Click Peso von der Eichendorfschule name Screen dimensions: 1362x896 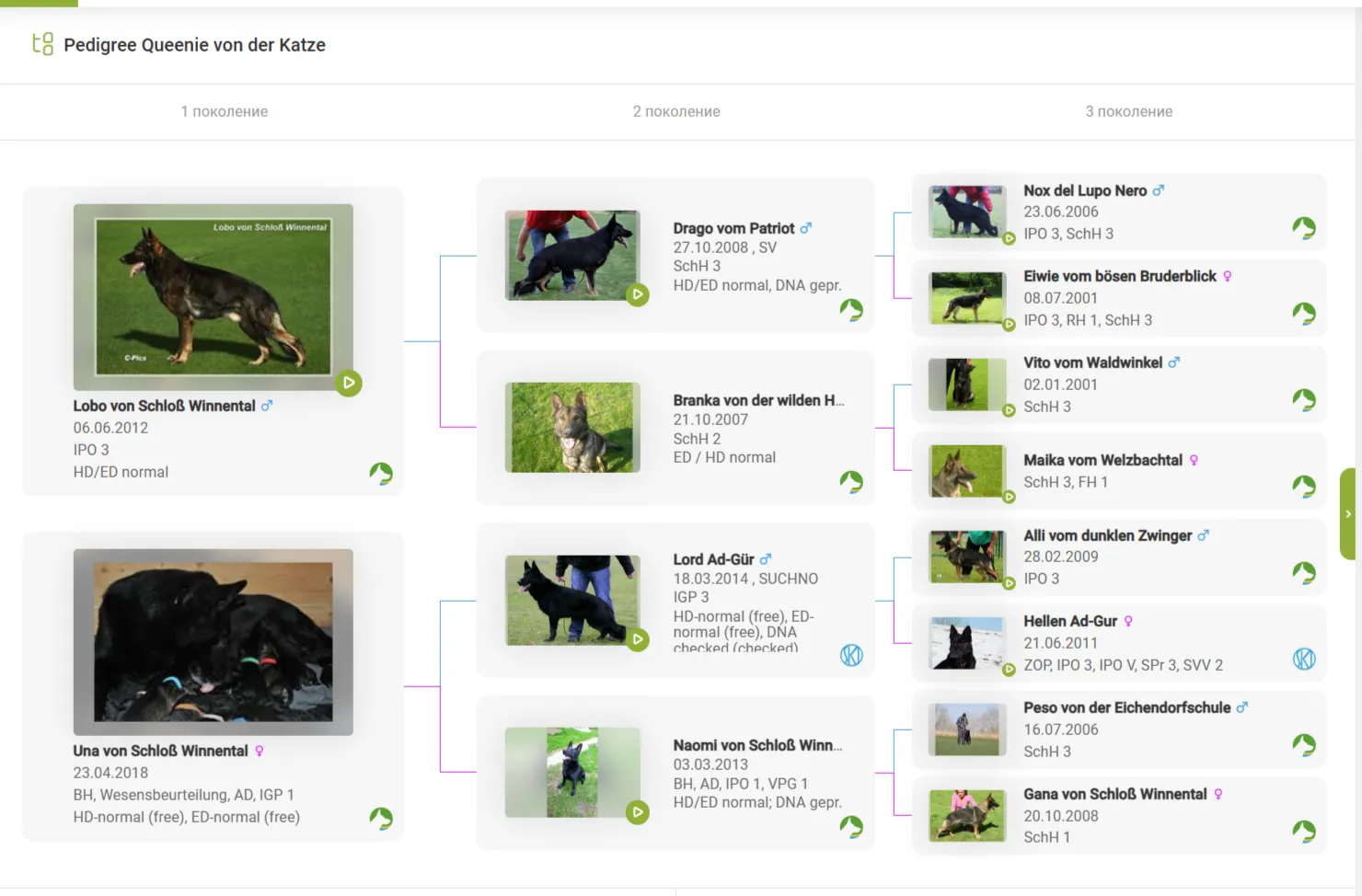click(x=1126, y=707)
